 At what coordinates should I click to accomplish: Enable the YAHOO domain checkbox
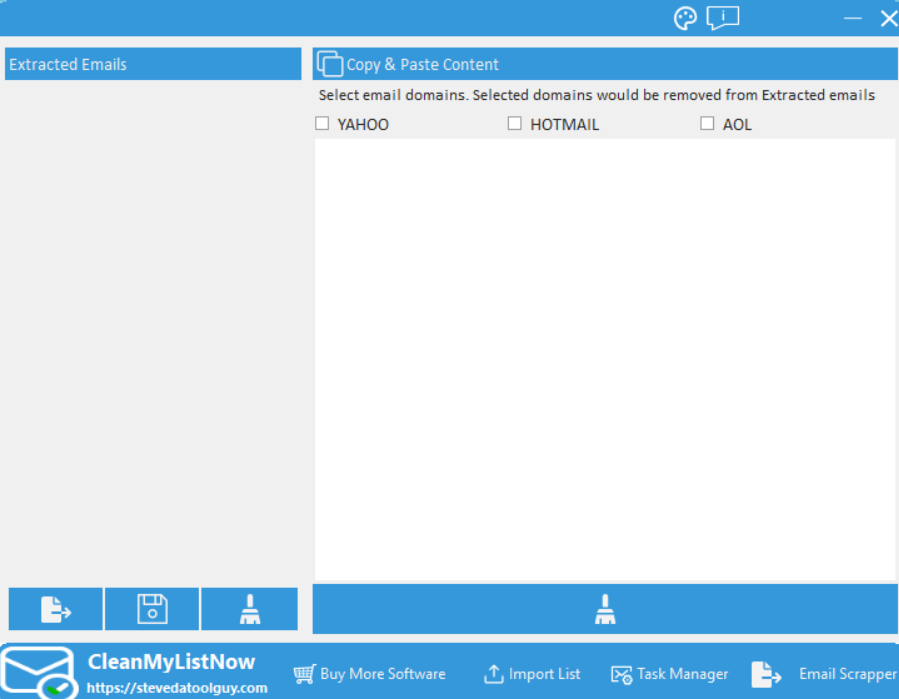322,124
